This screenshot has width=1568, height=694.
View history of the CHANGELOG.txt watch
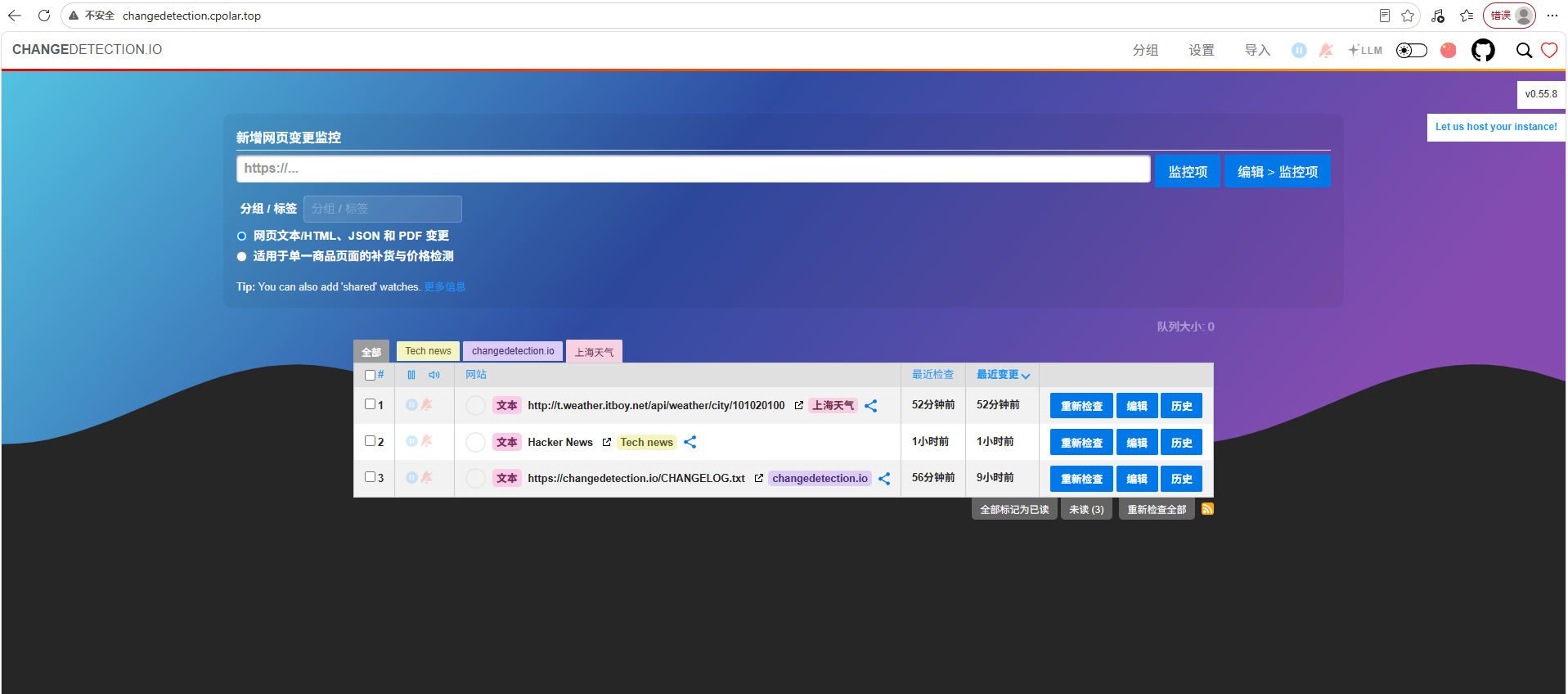[1181, 479]
